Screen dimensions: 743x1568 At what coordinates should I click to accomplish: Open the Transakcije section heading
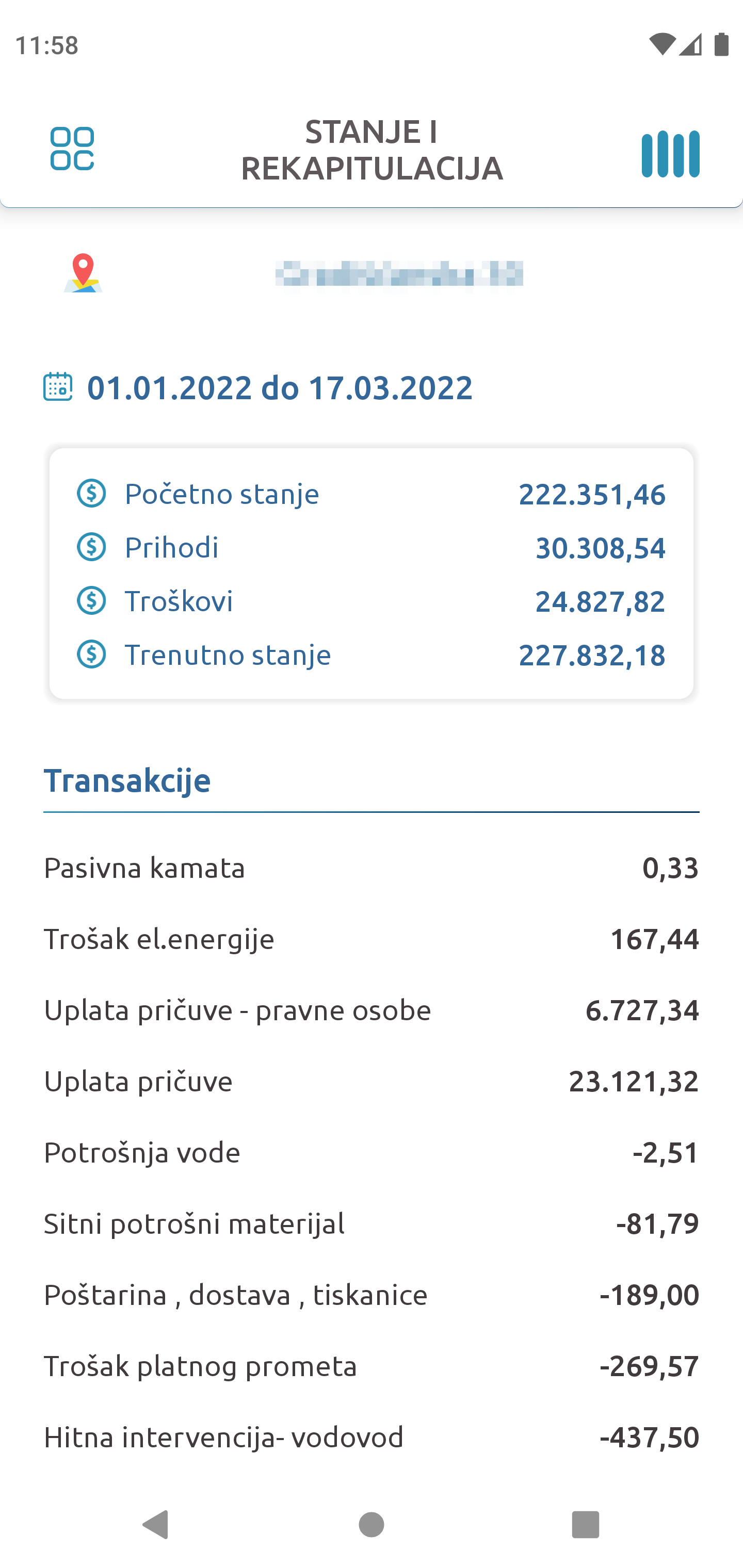[127, 780]
